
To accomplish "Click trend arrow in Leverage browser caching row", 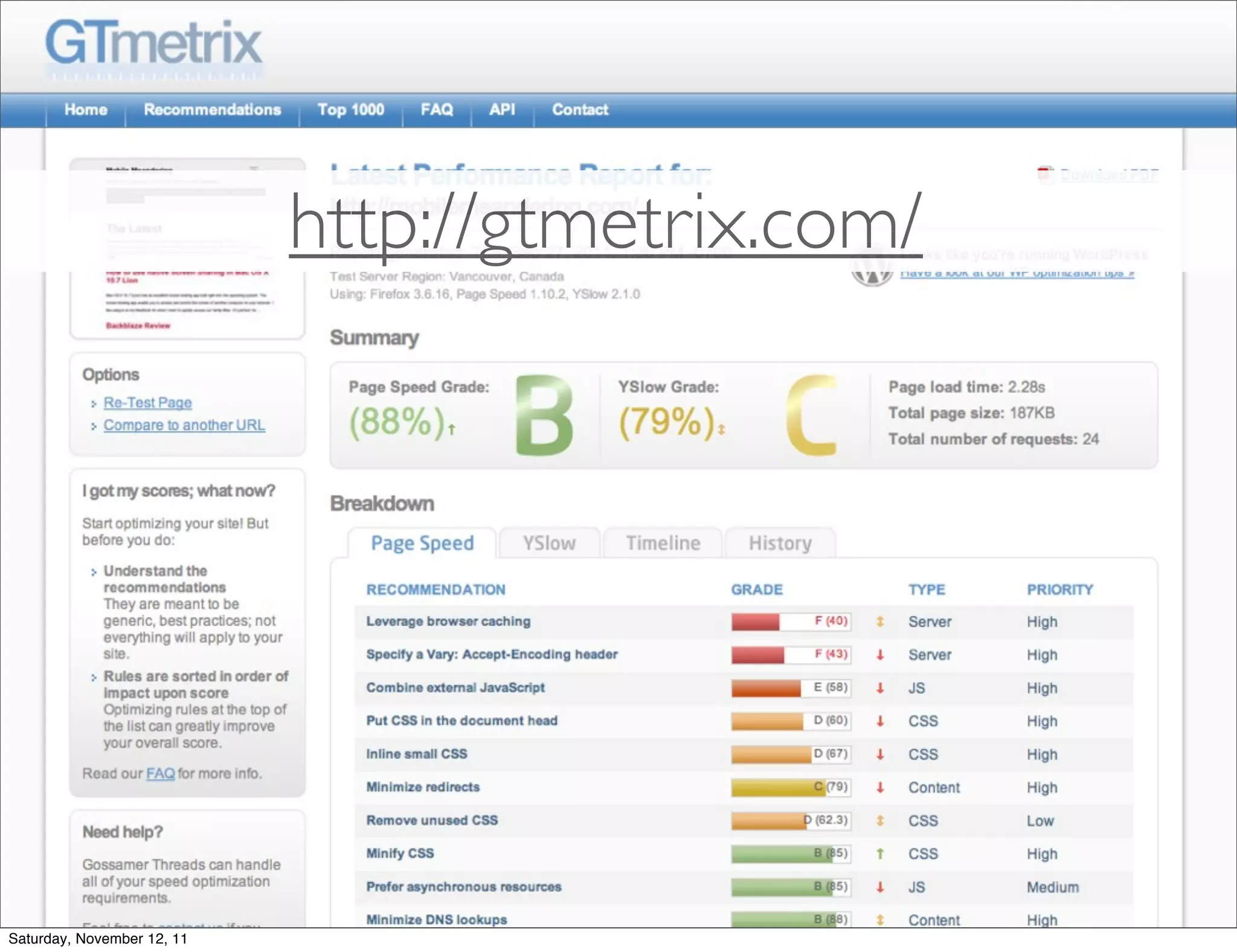I will coord(880,622).
